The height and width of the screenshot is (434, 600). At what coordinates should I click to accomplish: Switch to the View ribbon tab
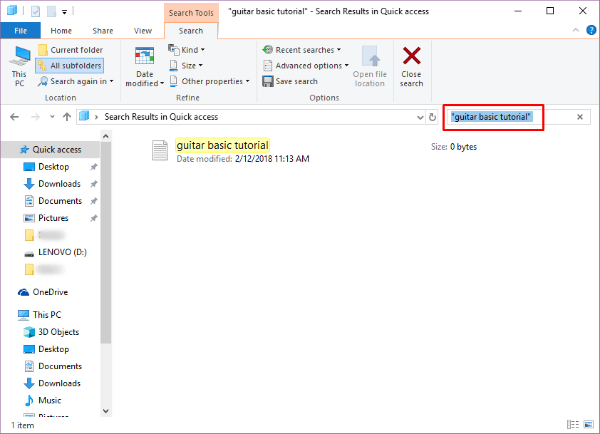tap(143, 31)
